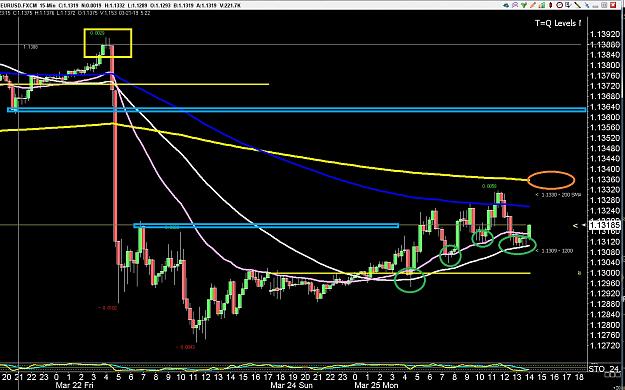Click the 1.13360 price axis label
The width and height of the screenshot is (625, 390).
pos(604,179)
